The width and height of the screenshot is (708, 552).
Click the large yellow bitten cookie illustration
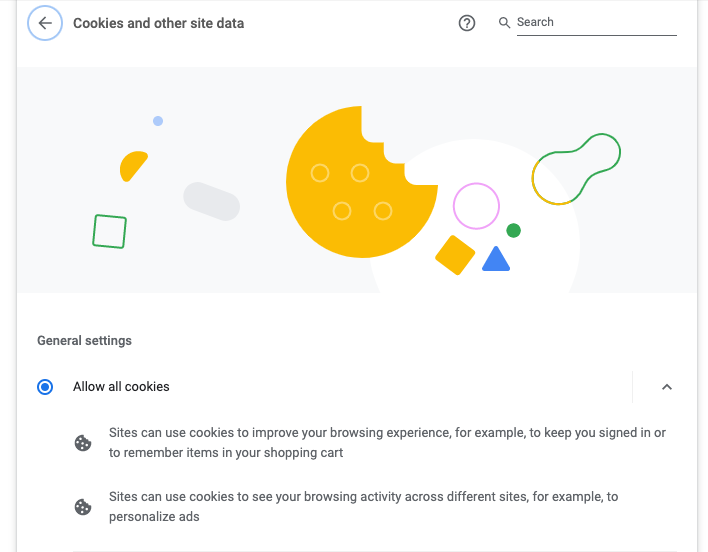tap(361, 181)
